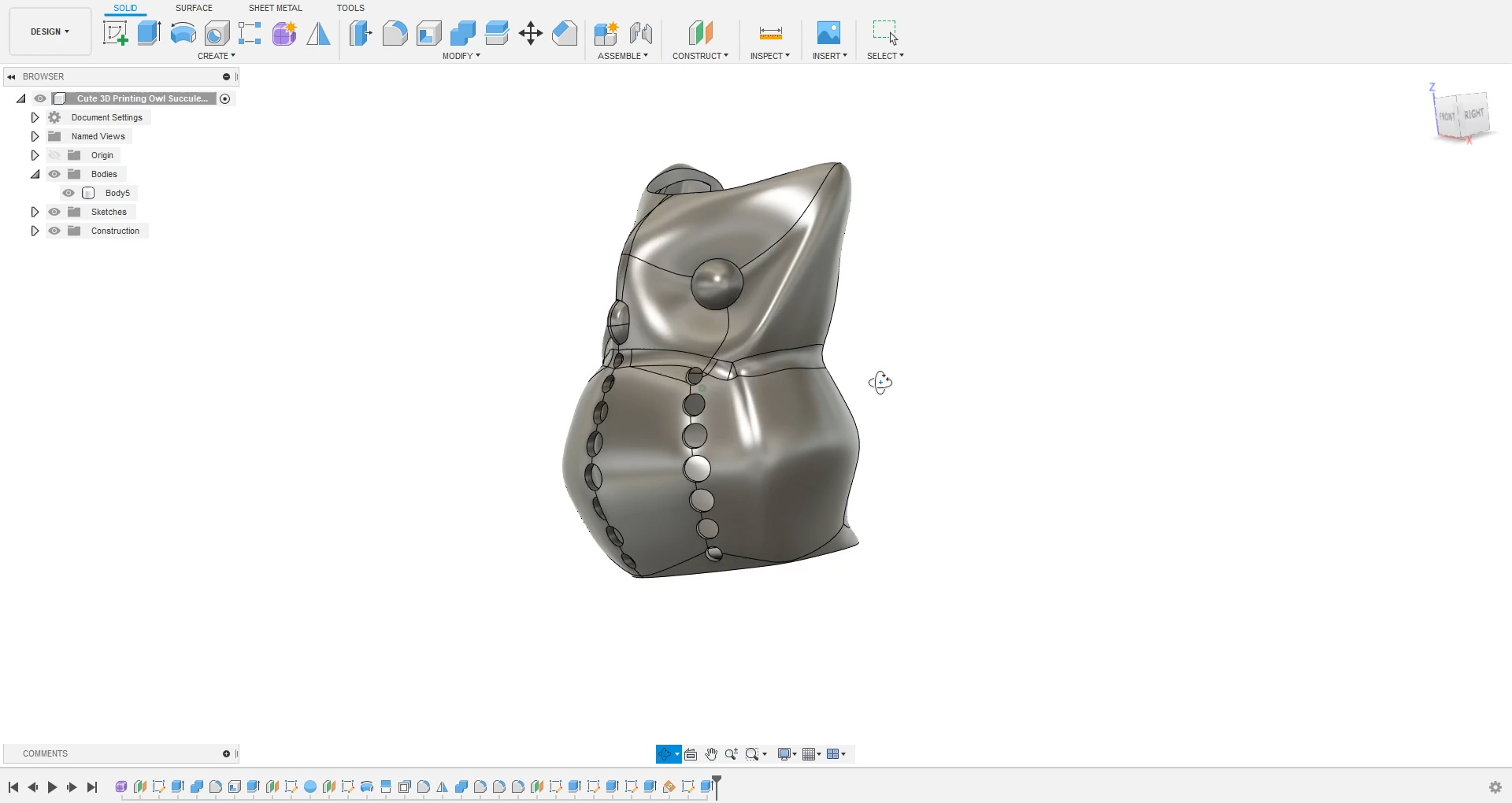Activate the Move/Copy tool
This screenshot has height=803, width=1512.
click(x=531, y=33)
